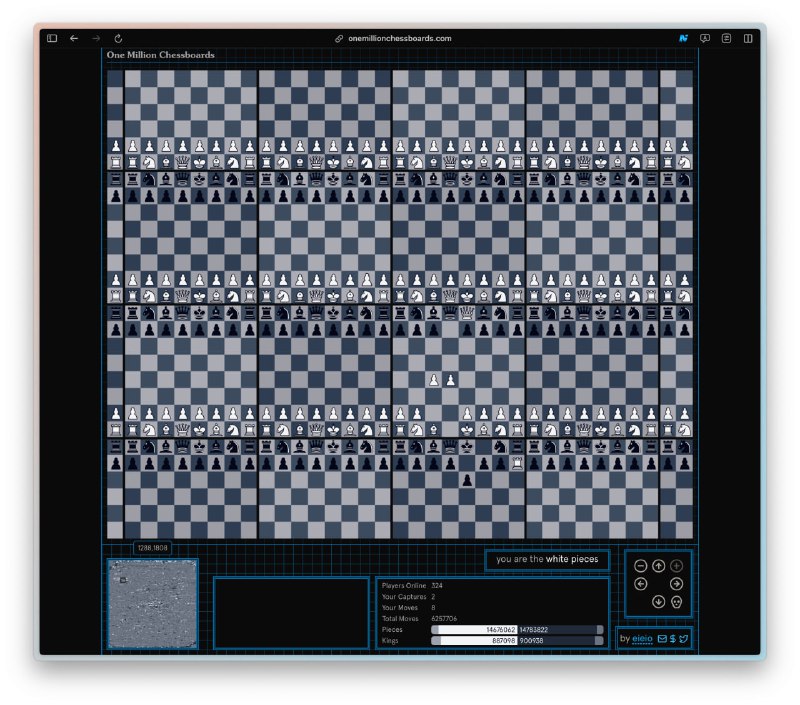Image resolution: width=800 pixels, height=705 pixels.
Task: Select the white rook among the black pawns
Action: [516, 464]
